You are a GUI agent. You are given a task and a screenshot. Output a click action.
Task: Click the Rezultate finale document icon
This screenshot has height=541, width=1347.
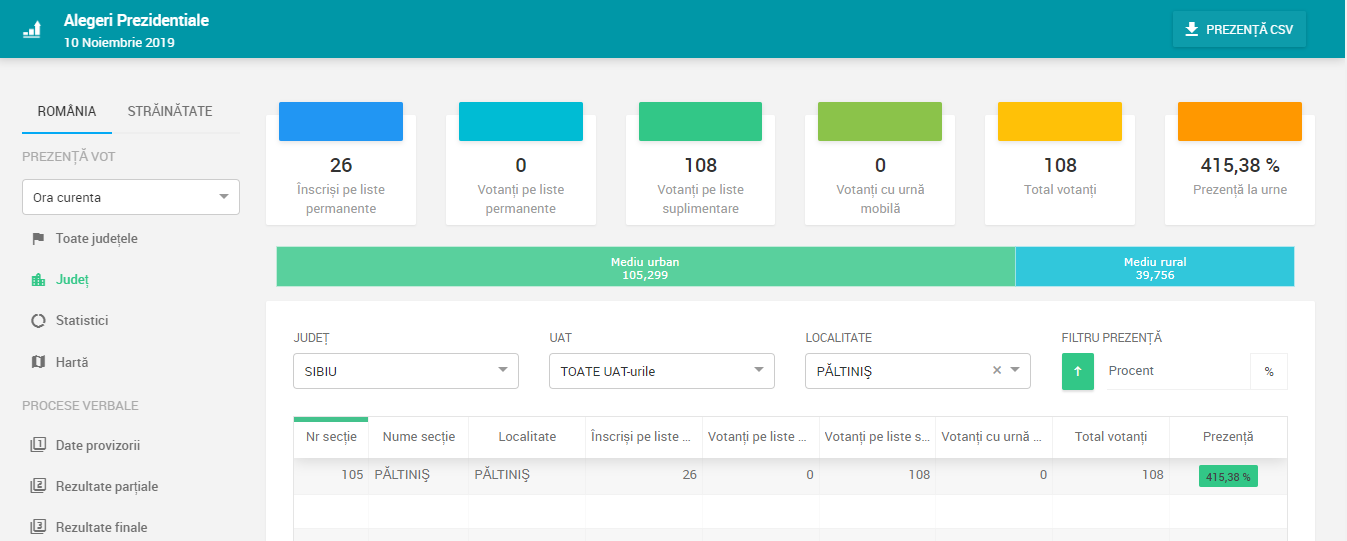click(38, 527)
